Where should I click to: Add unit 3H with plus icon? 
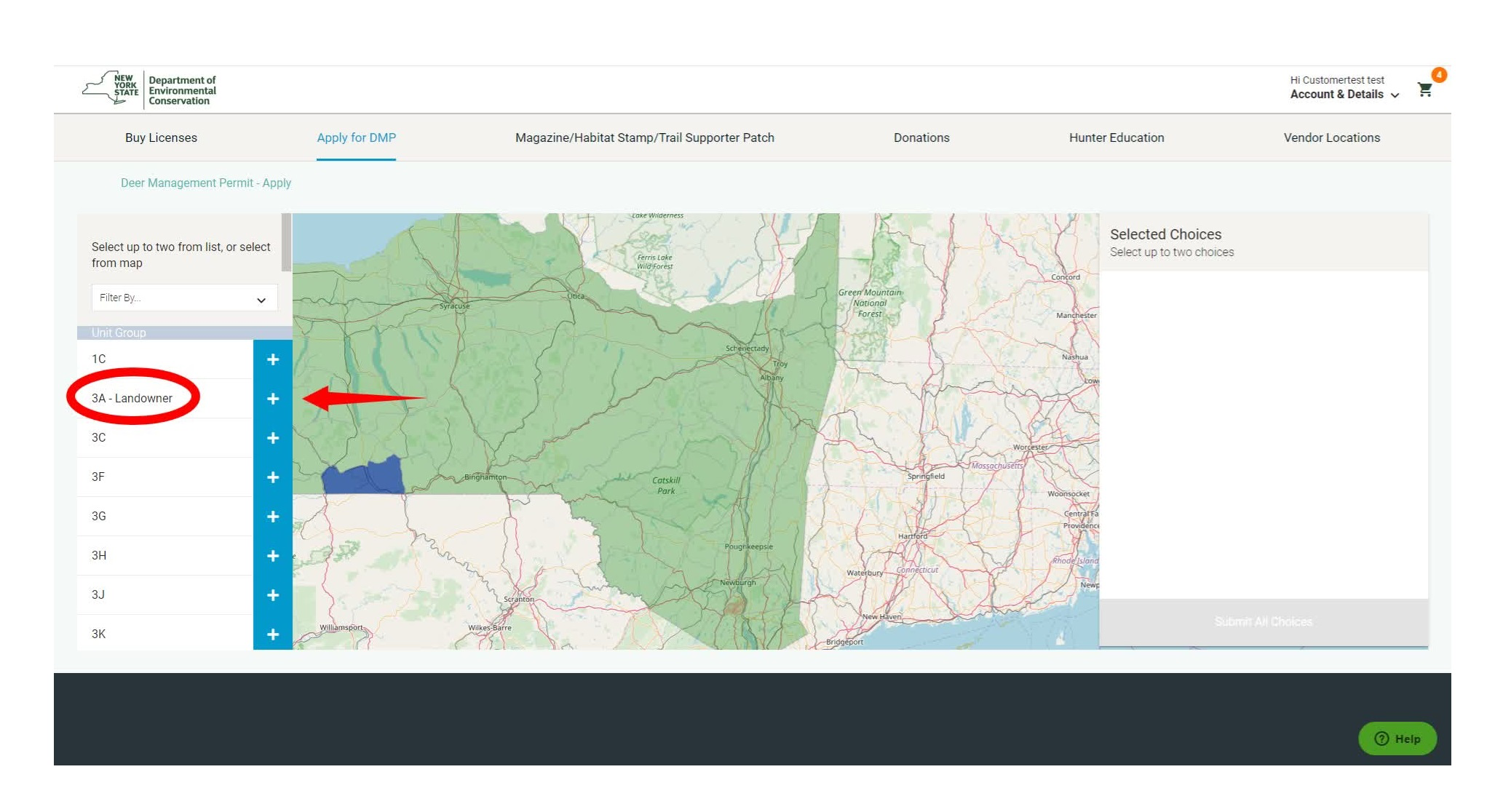[273, 556]
